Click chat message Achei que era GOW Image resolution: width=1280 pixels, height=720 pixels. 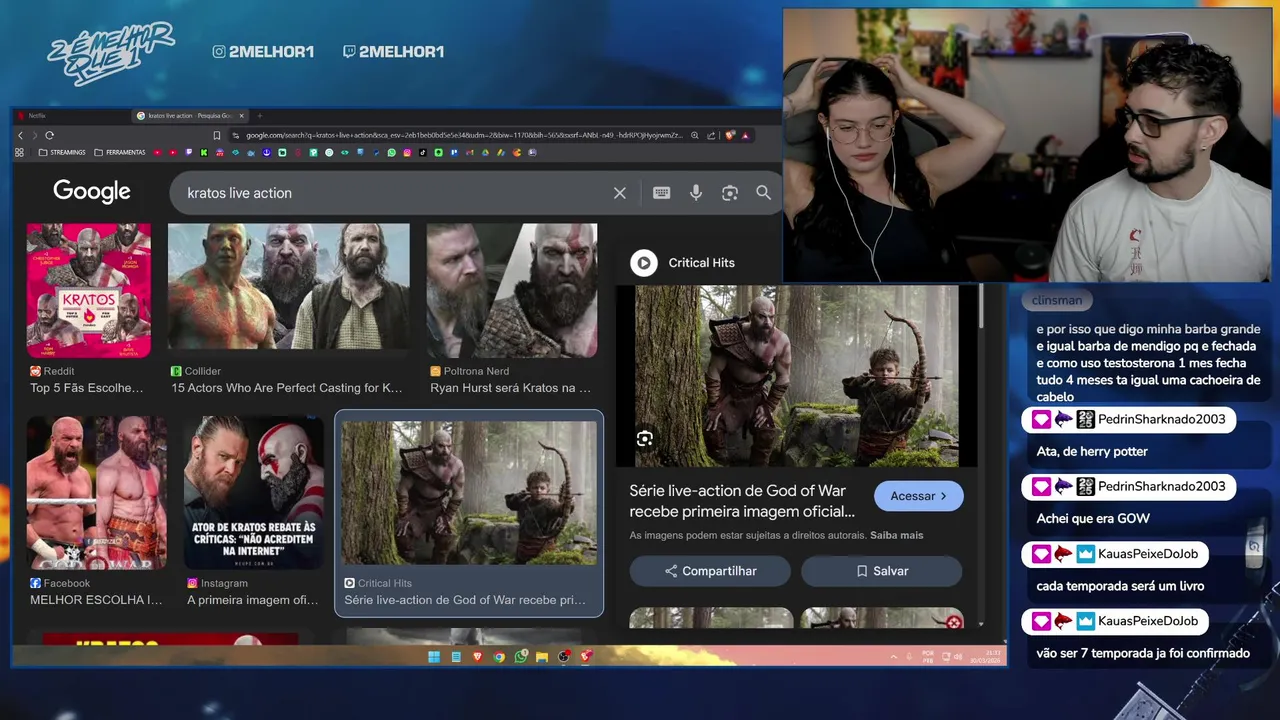[x=1093, y=519]
